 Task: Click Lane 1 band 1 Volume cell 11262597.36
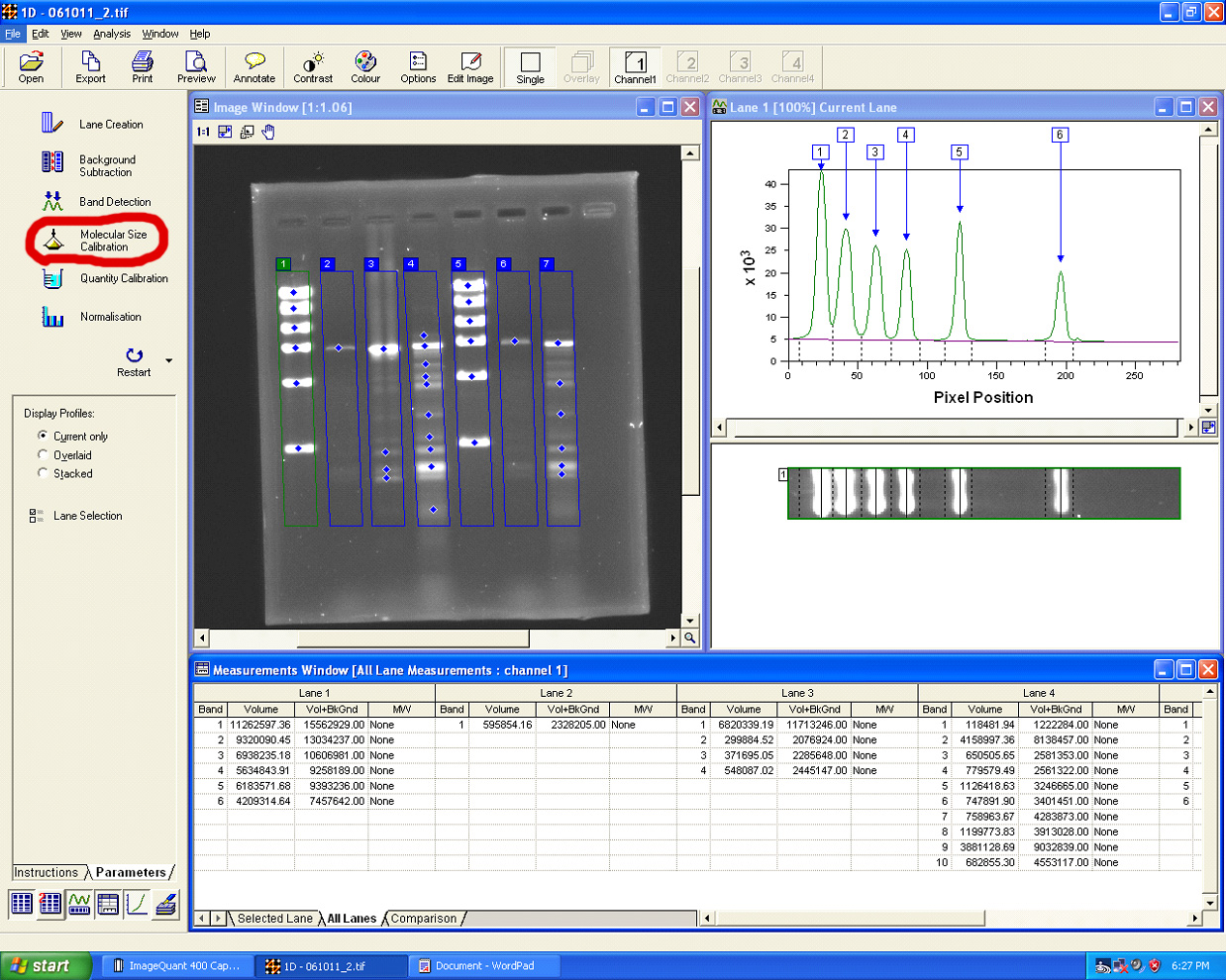[260, 725]
